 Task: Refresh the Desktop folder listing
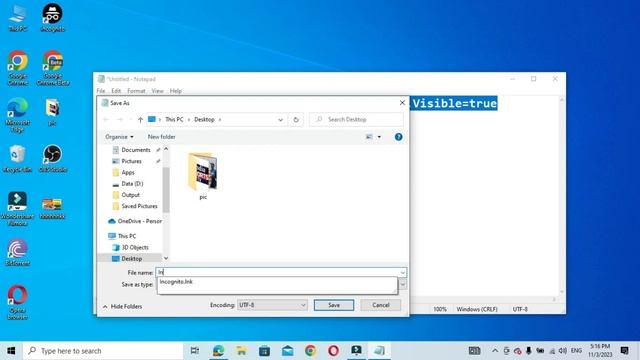tap(296, 120)
